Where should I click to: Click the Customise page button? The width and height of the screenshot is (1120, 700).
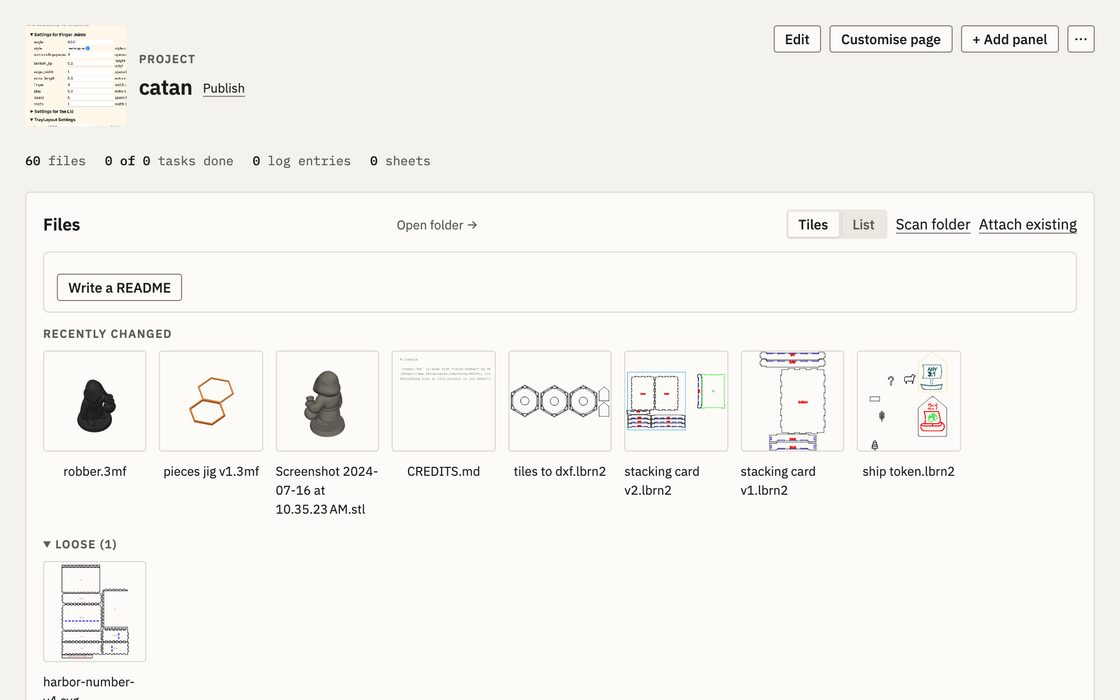tap(891, 39)
